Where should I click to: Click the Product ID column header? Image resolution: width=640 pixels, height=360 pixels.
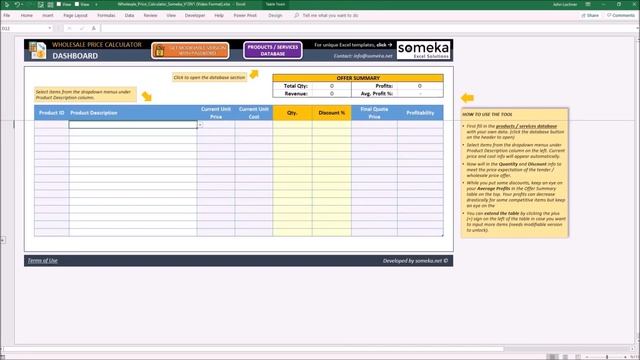[51, 113]
